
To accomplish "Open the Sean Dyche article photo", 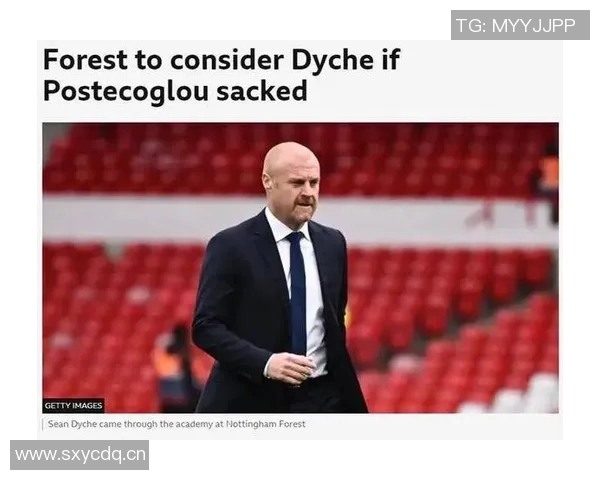I will (300, 268).
